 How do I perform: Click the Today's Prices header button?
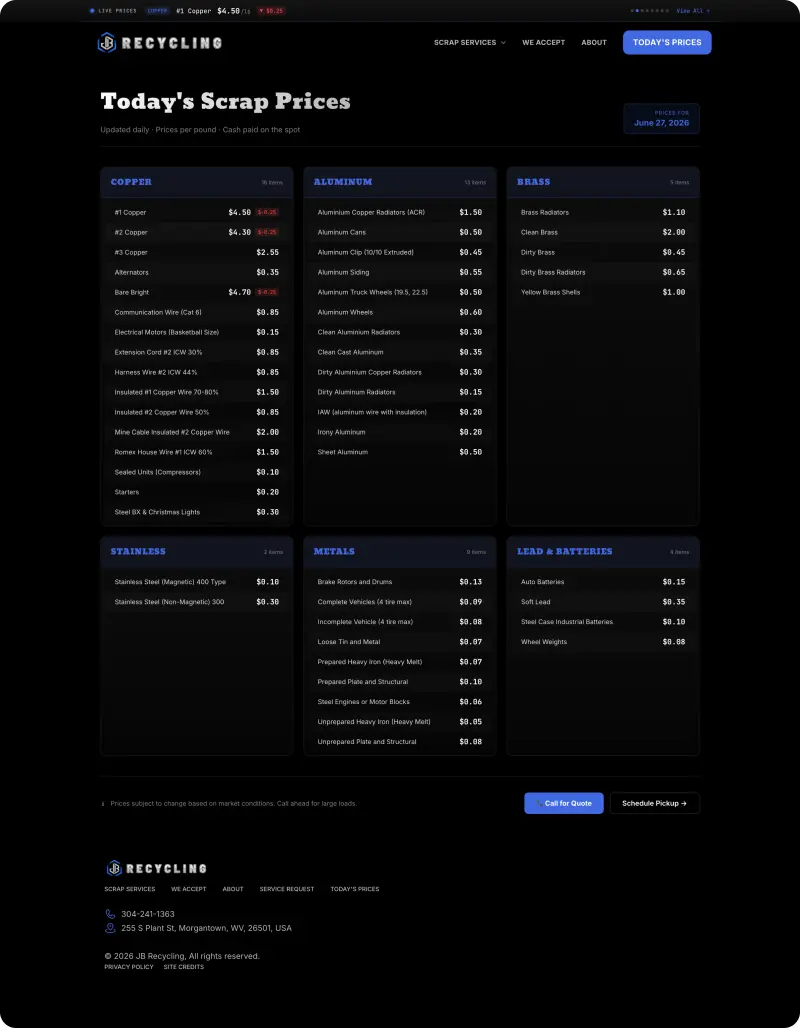[667, 43]
